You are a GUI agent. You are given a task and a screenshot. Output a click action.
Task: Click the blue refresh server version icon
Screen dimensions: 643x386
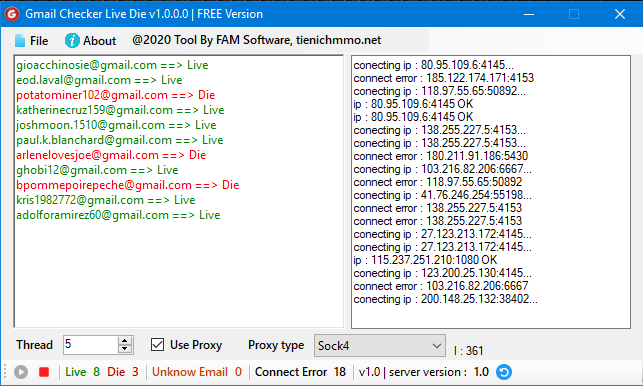(x=504, y=372)
